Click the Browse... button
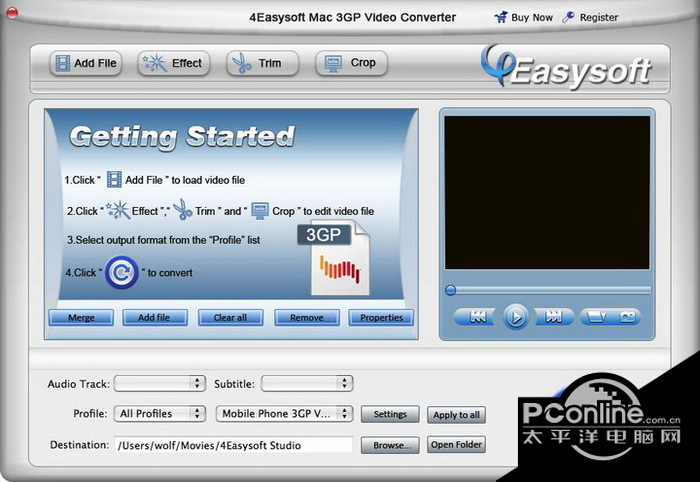 (390, 445)
